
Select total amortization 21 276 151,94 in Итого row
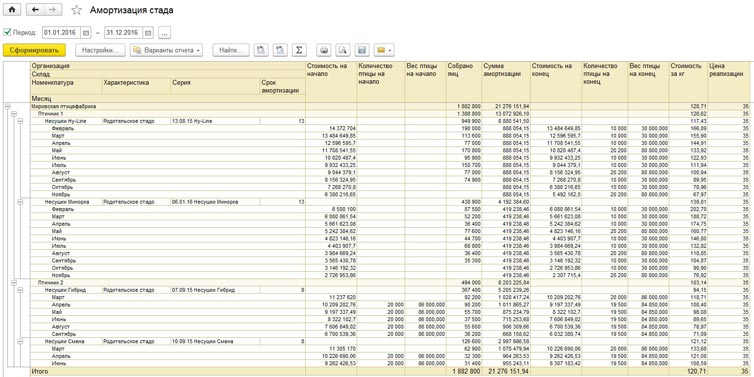(x=506, y=371)
